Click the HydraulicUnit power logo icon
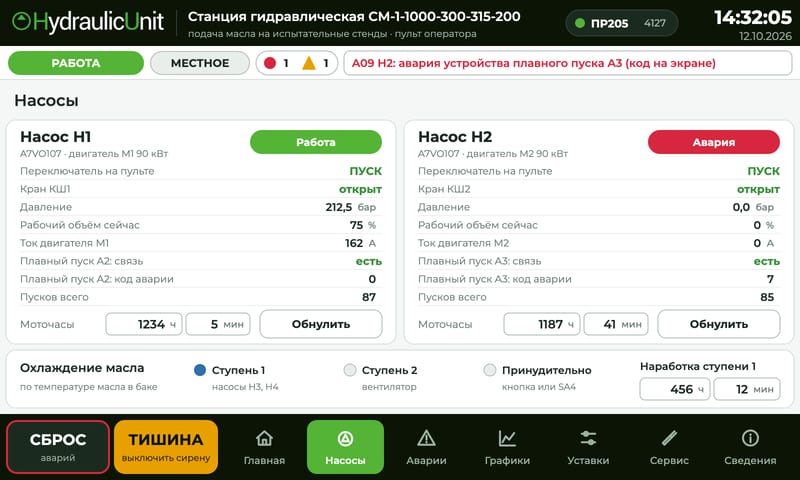800x480 pixels. 21,21
